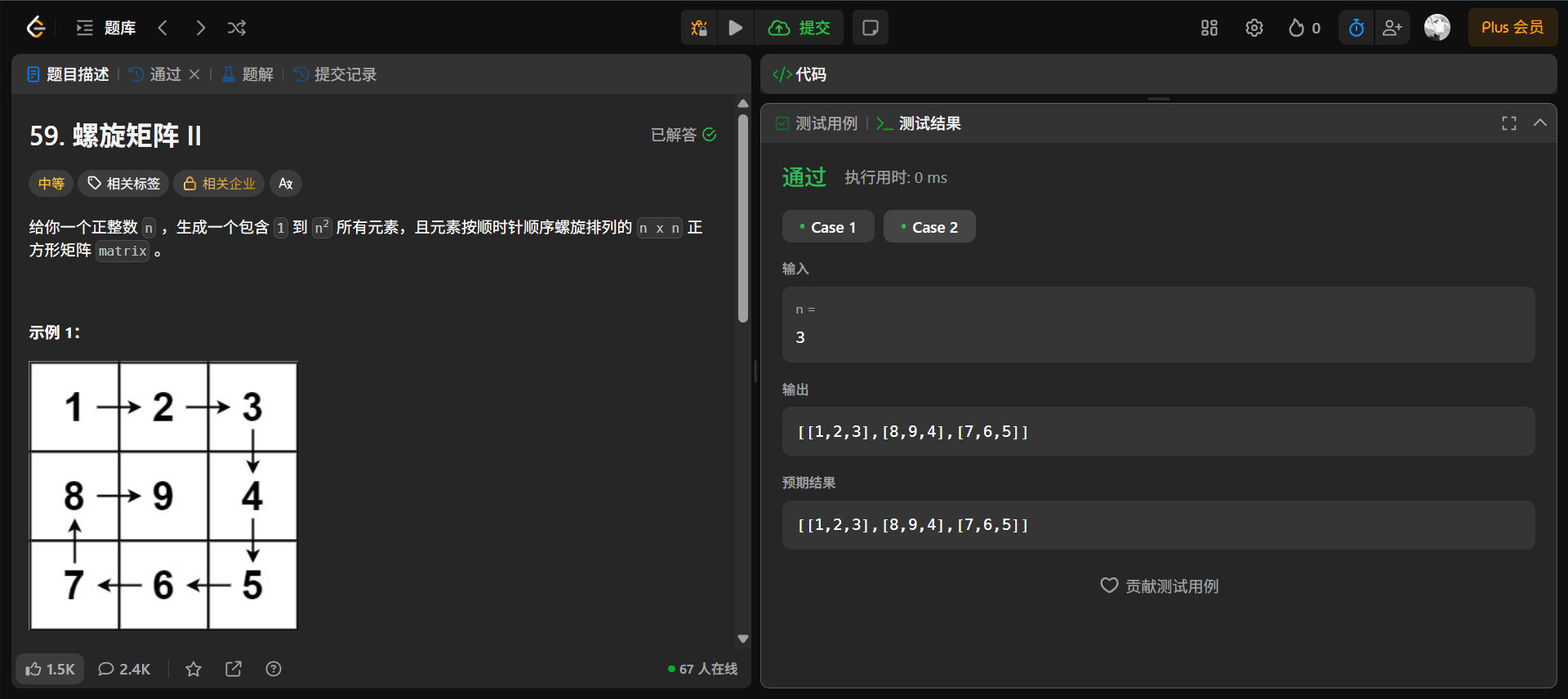Run code with the play button

click(736, 28)
